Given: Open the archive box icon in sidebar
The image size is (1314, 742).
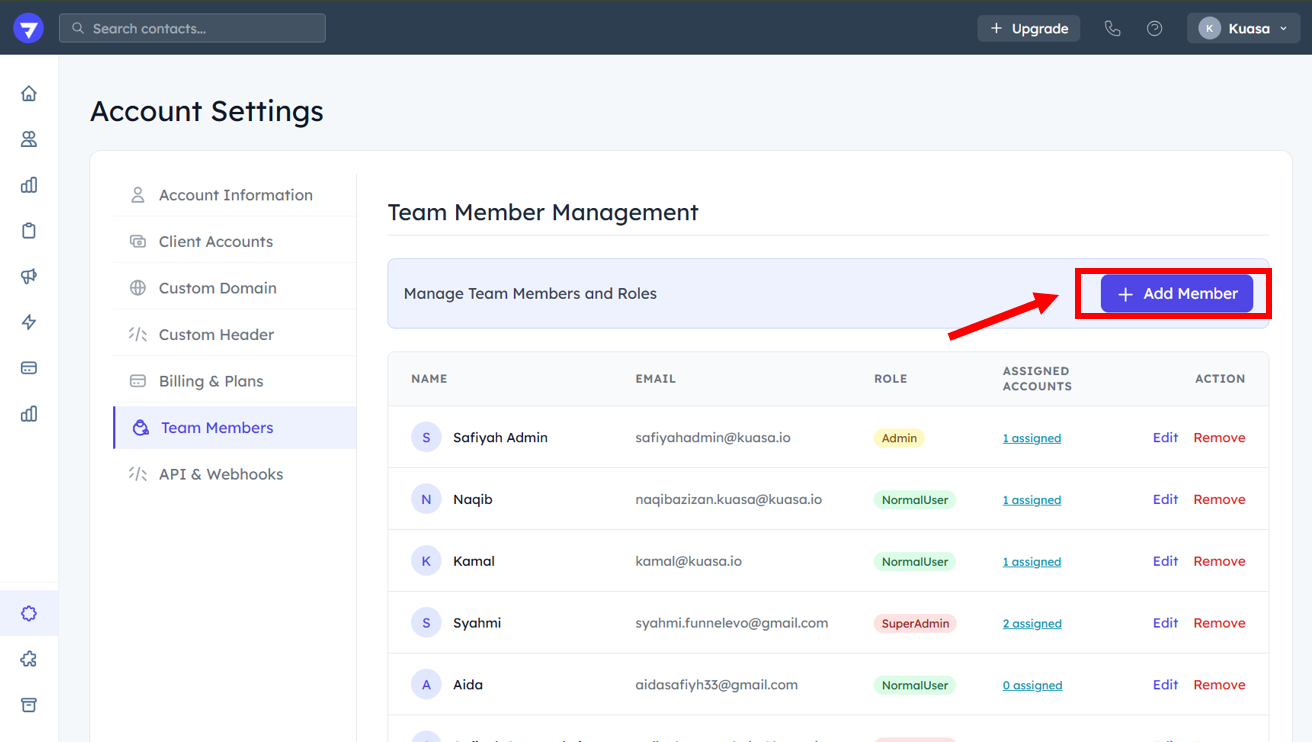Looking at the screenshot, I should (29, 705).
